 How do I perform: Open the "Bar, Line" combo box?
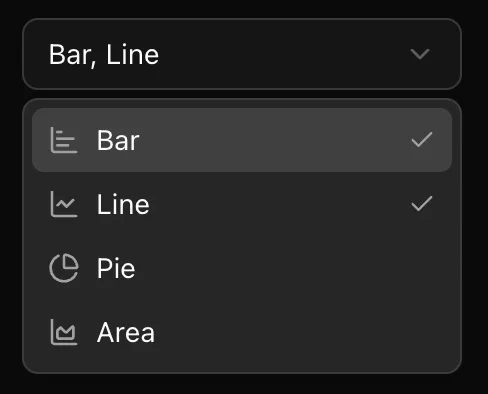[242, 54]
